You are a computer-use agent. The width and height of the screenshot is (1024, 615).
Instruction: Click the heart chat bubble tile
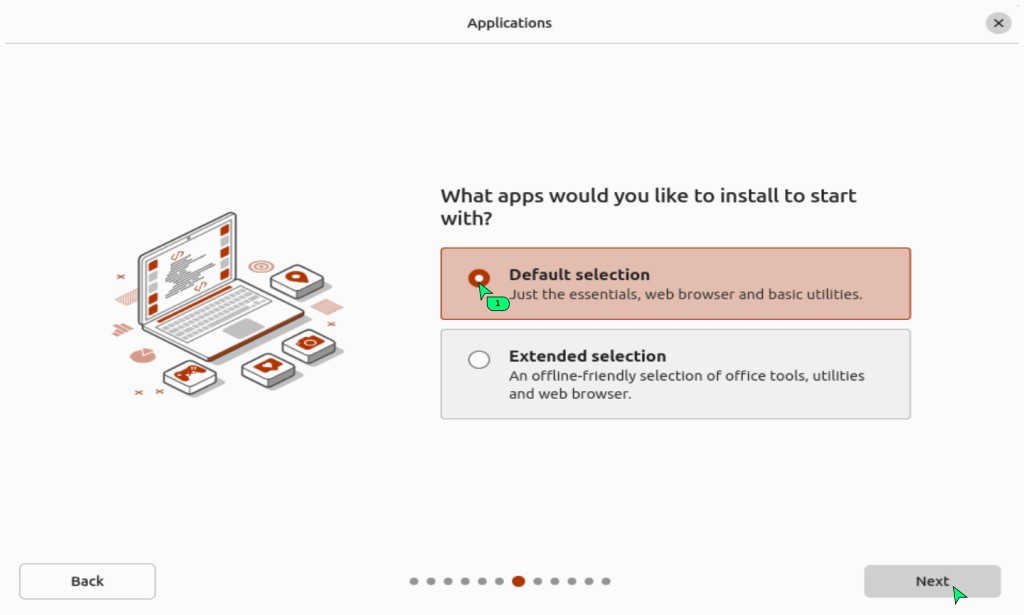(x=268, y=367)
